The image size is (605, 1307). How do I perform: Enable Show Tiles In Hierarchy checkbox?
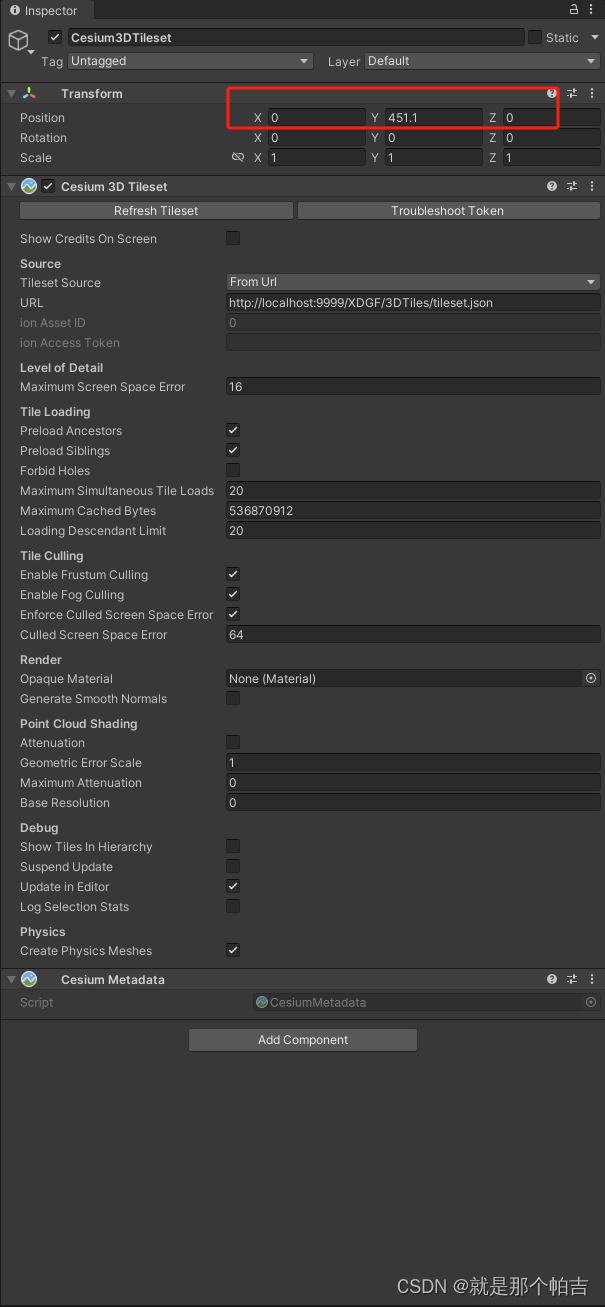pos(233,846)
